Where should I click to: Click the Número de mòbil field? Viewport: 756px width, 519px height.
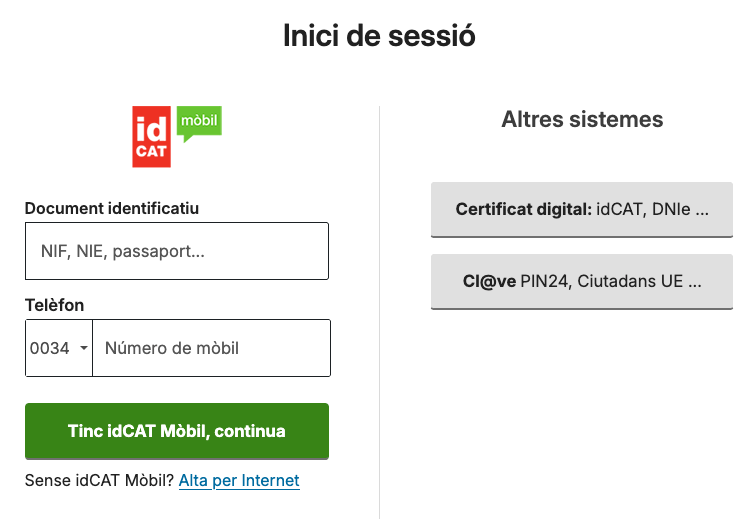point(211,348)
